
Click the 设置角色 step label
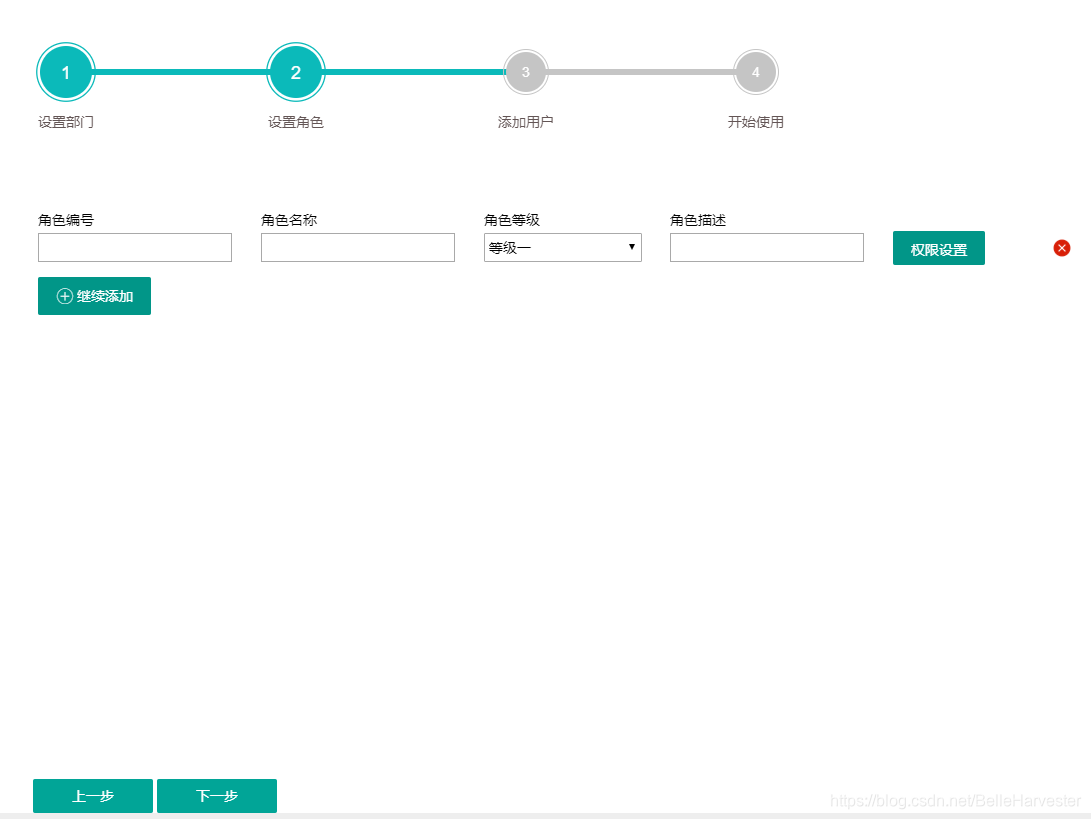click(296, 122)
